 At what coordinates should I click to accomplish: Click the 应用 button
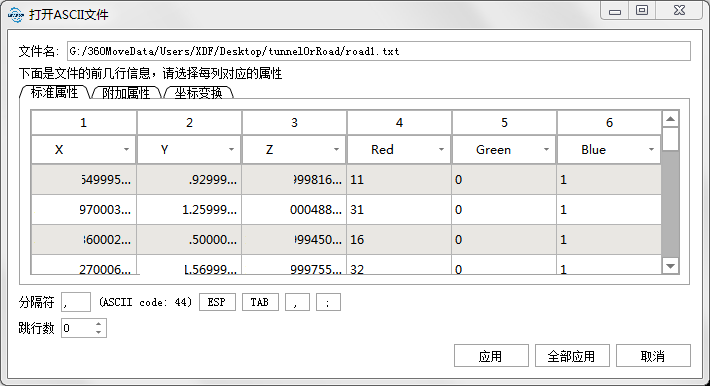pyautogui.click(x=491, y=356)
